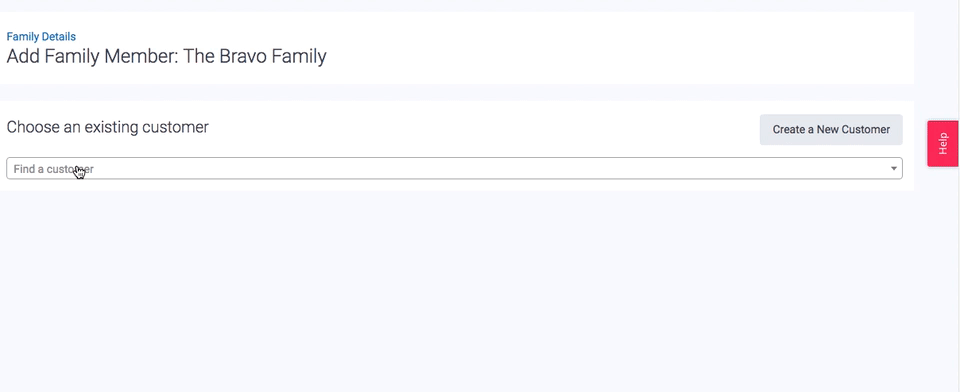Expand the customer dropdown arrow
This screenshot has width=960, height=392.
tap(893, 168)
